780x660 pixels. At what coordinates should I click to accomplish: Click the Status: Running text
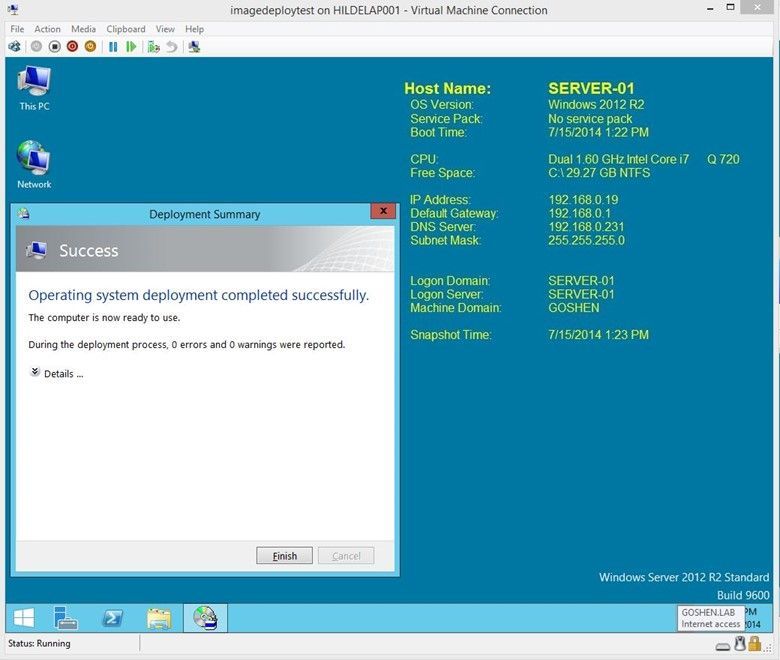click(x=39, y=643)
